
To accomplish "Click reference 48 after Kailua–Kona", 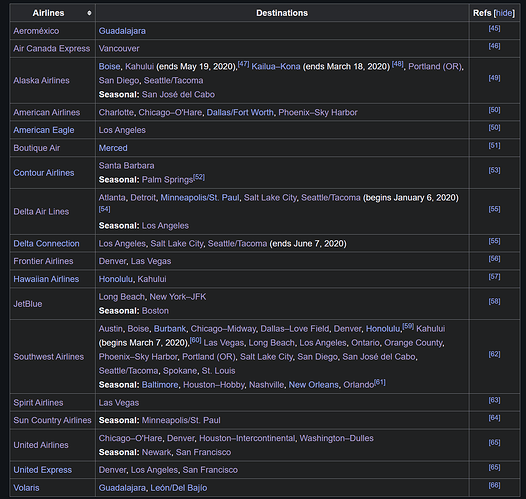I will [398, 64].
